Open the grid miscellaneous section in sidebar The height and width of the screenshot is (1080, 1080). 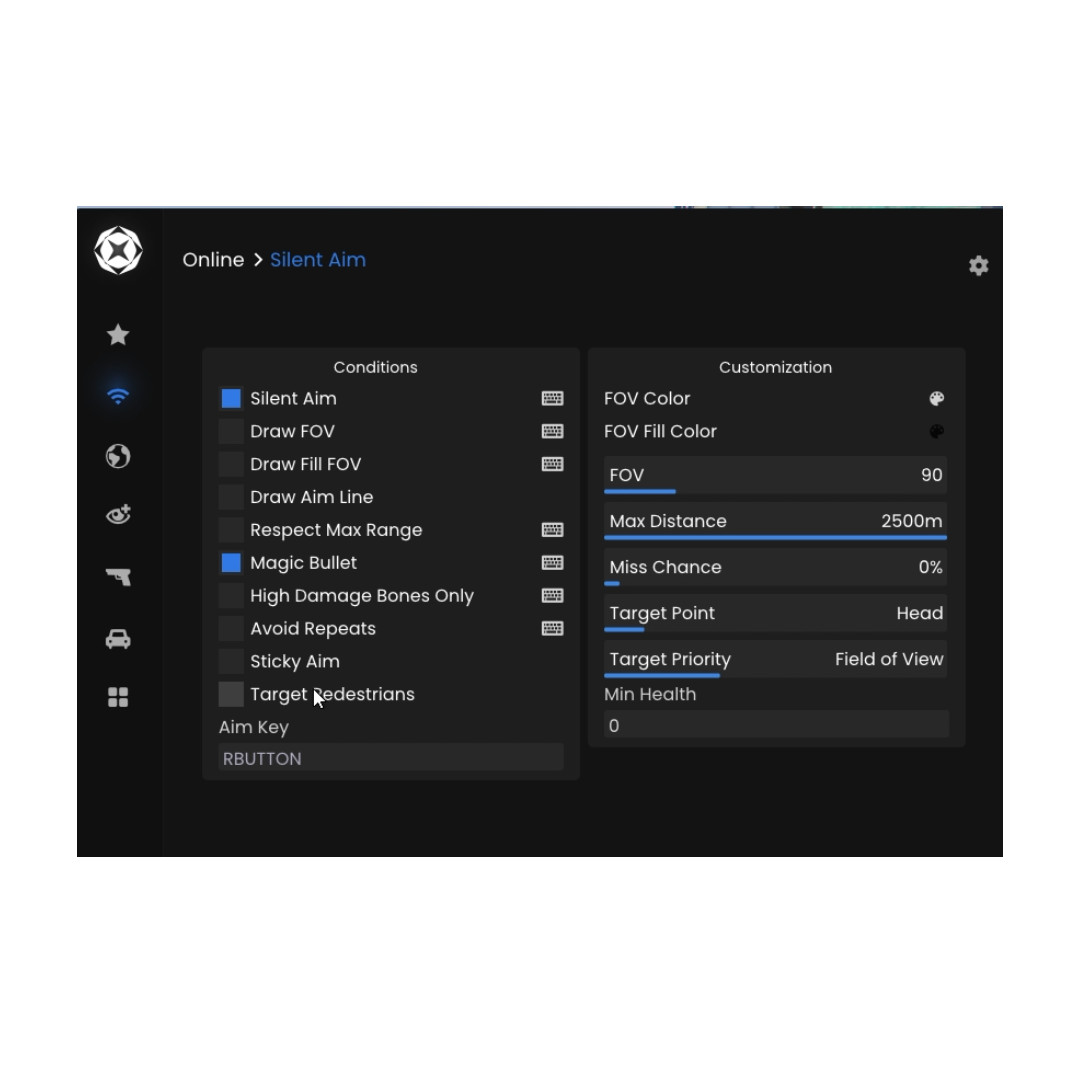pyautogui.click(x=118, y=697)
